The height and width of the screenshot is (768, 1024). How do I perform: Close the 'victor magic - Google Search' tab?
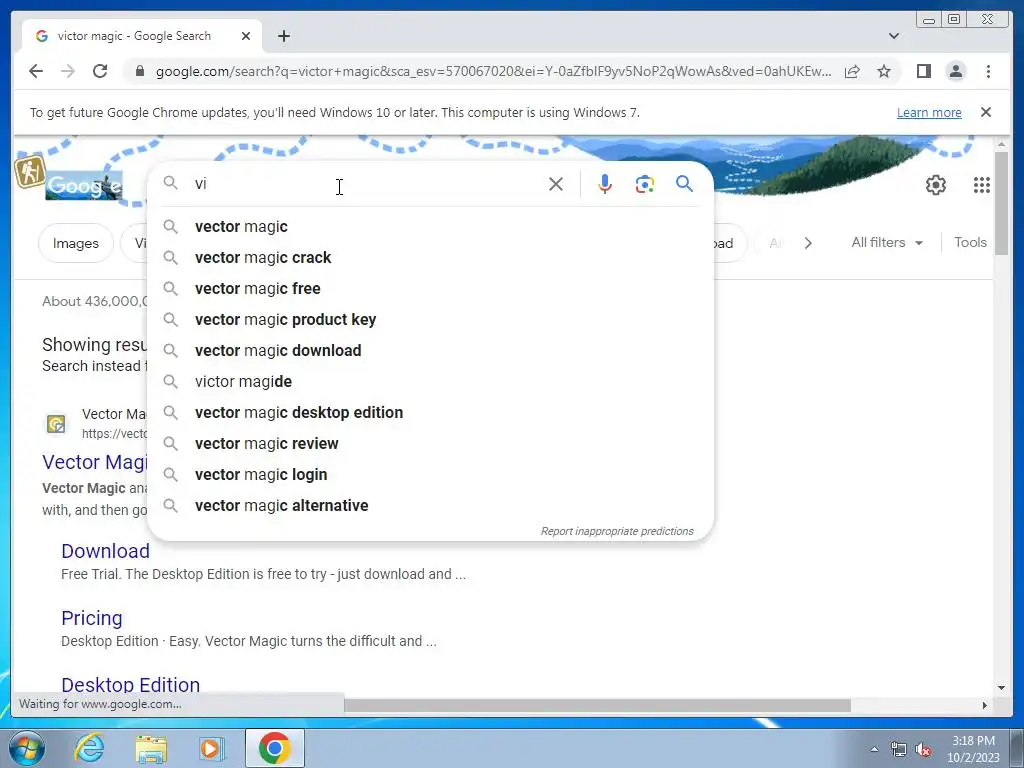coord(246,36)
